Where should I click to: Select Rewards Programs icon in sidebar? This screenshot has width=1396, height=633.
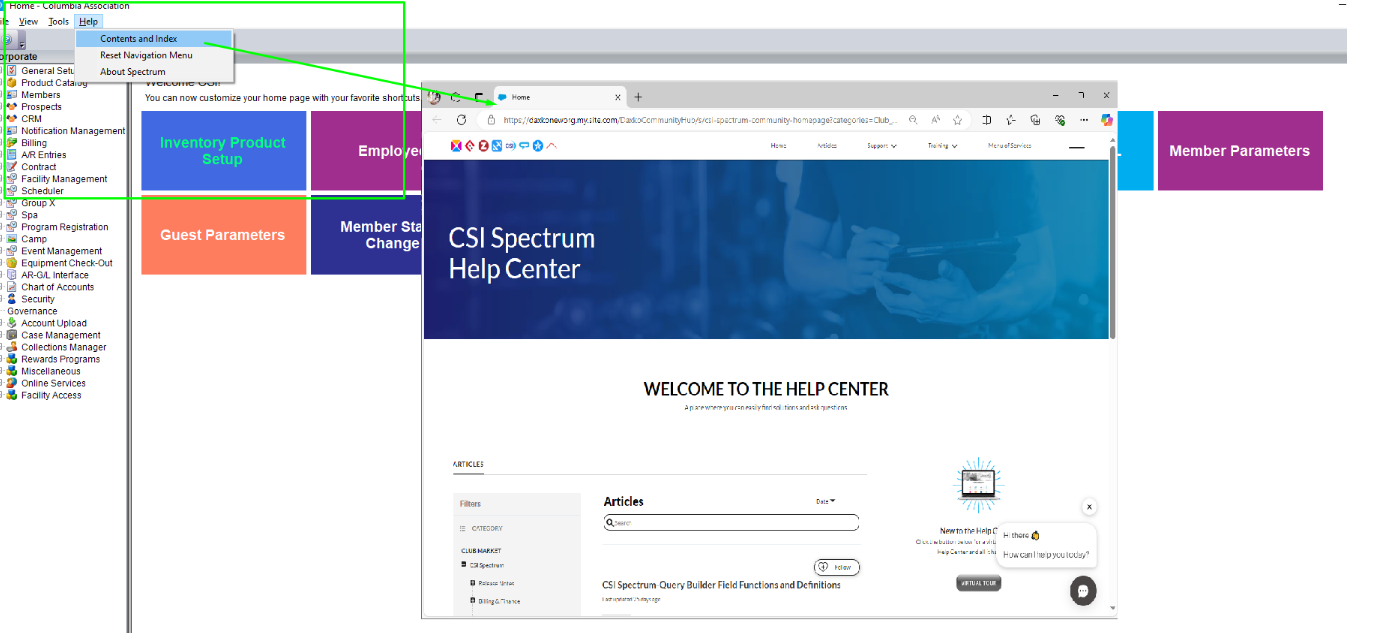(12, 359)
